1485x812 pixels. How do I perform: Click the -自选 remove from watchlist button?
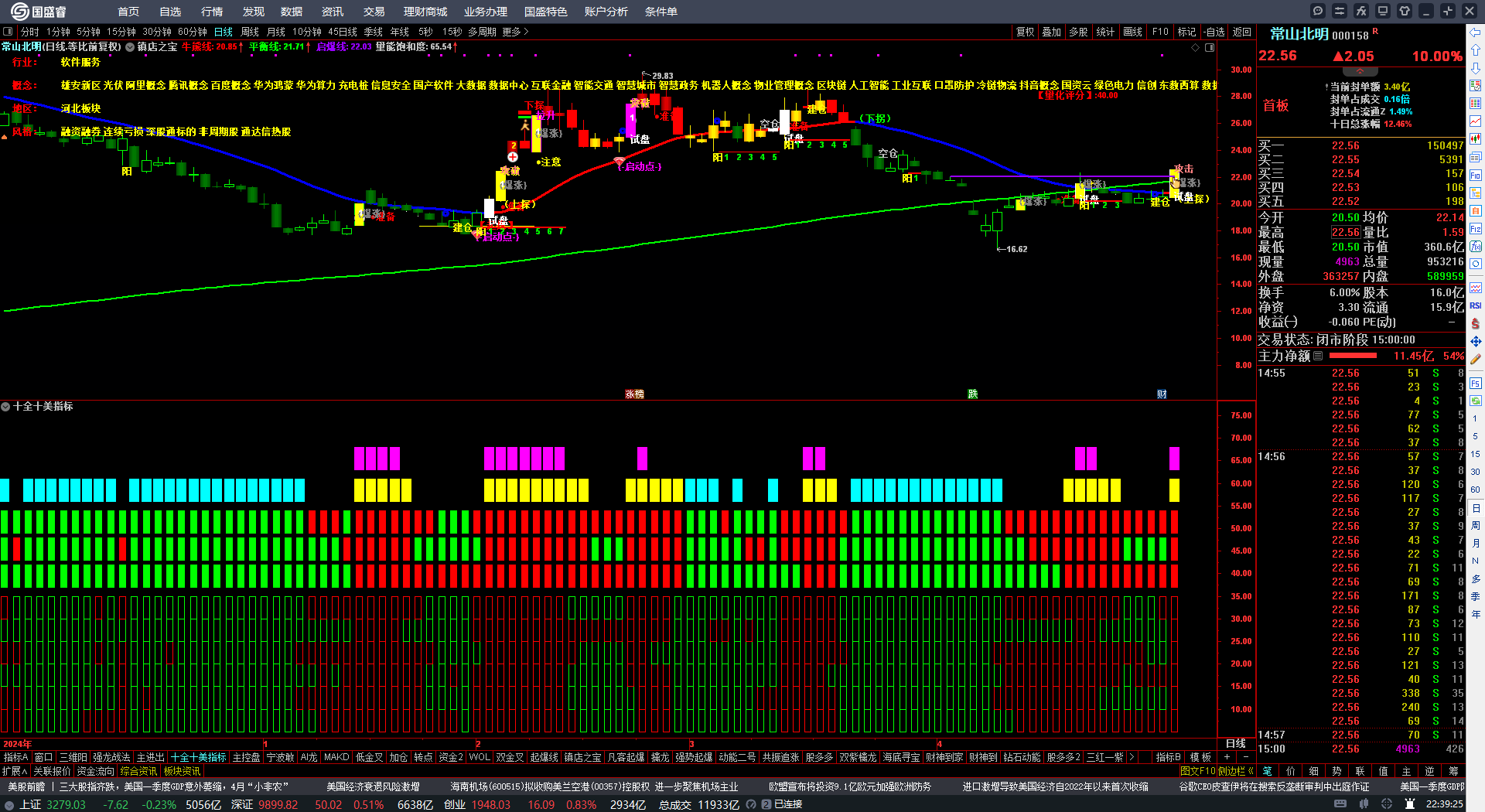1214,32
